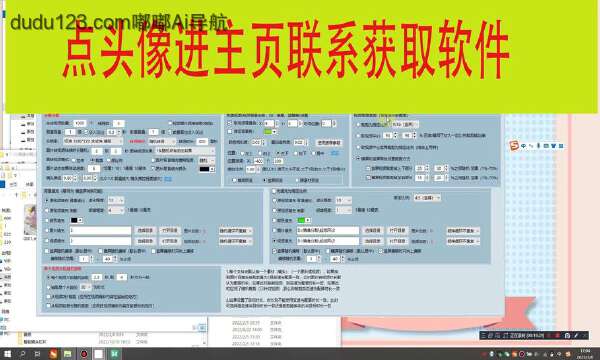Viewport: 600px width, 360px height.
Task: Click the taskbar search magnifier icon
Action: (x=23, y=354)
